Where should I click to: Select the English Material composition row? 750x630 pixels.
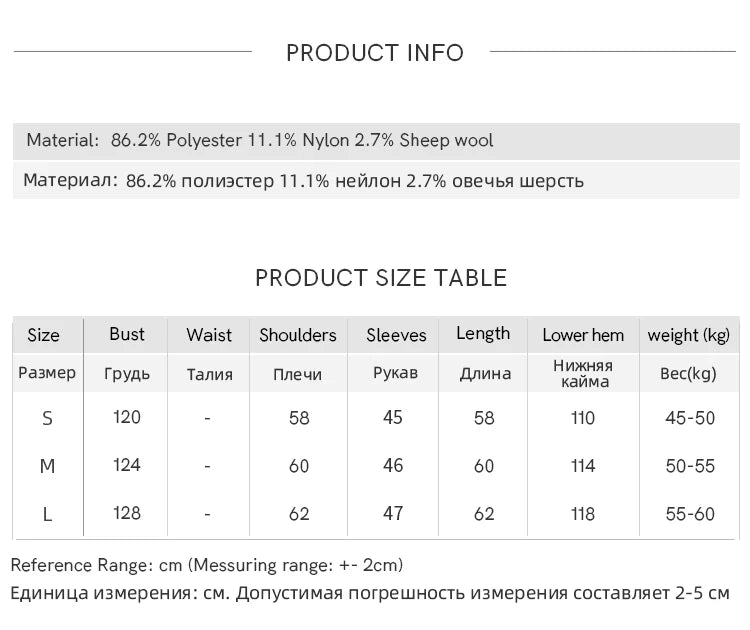[376, 141]
